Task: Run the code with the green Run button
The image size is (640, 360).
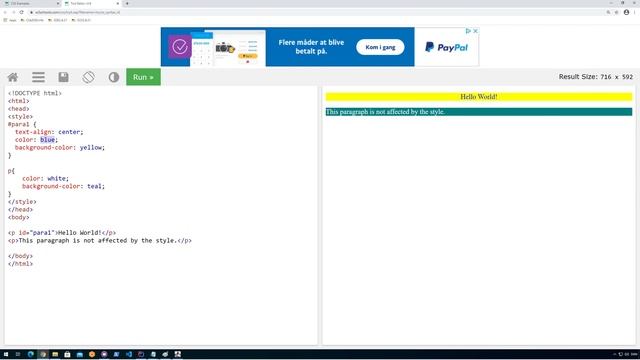Action: pos(143,77)
